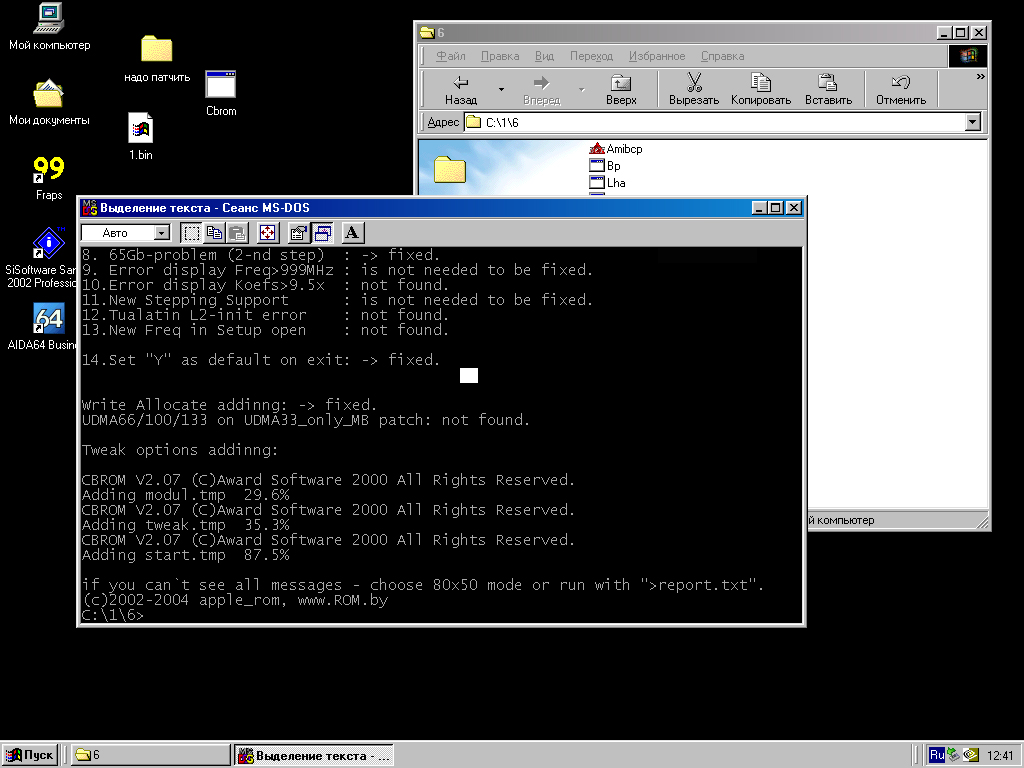The height and width of the screenshot is (768, 1024).
Task: Toggle the Ru keyboard language indicator
Action: click(x=937, y=755)
